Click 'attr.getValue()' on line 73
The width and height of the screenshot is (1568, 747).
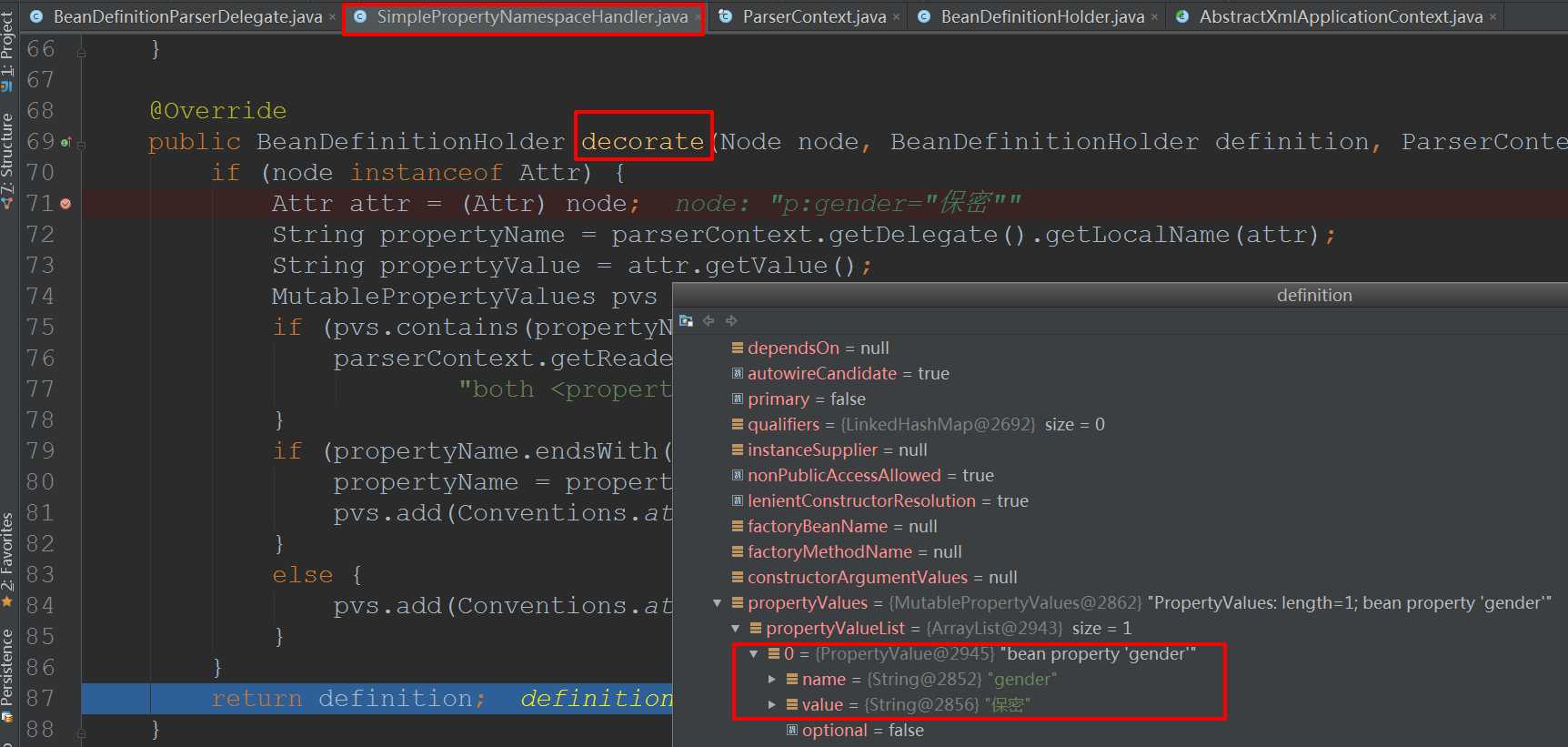point(741,266)
